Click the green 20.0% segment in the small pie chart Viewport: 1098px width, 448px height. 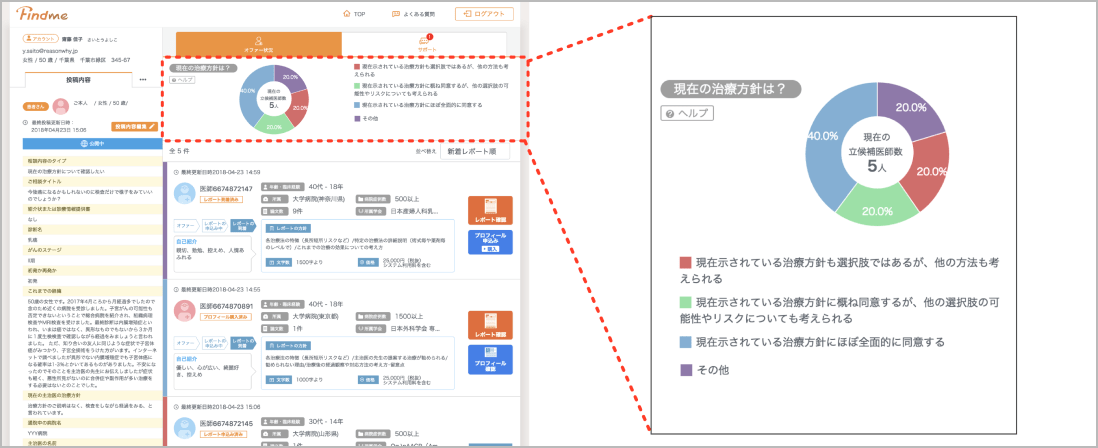274,127
